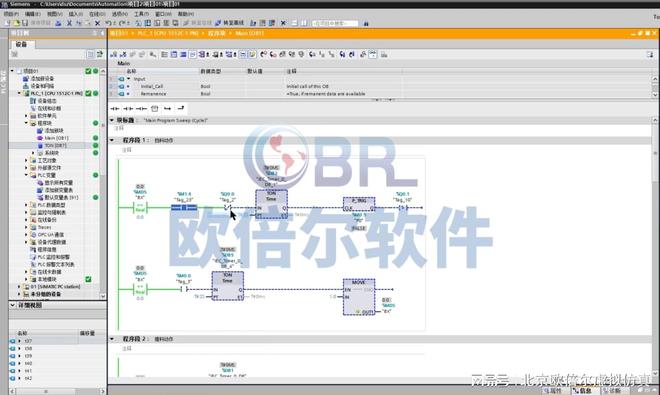Image resolution: width=660 pixels, height=395 pixels.
Task: Collapse the PLC变量 (PLC tags) folder
Action: coord(27,175)
